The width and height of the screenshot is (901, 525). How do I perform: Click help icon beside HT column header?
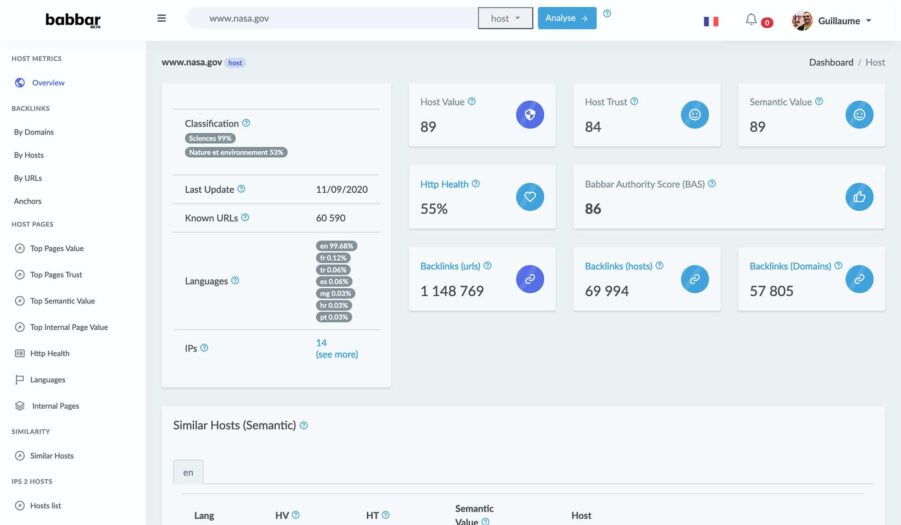pyautogui.click(x=386, y=515)
